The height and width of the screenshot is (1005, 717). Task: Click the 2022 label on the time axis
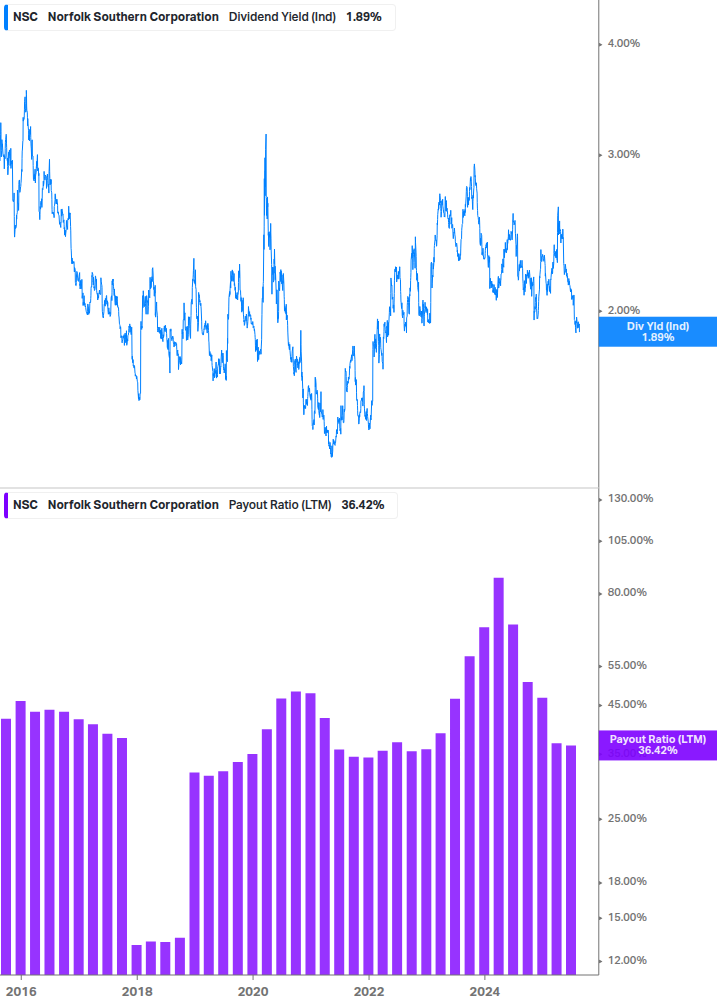[369, 992]
